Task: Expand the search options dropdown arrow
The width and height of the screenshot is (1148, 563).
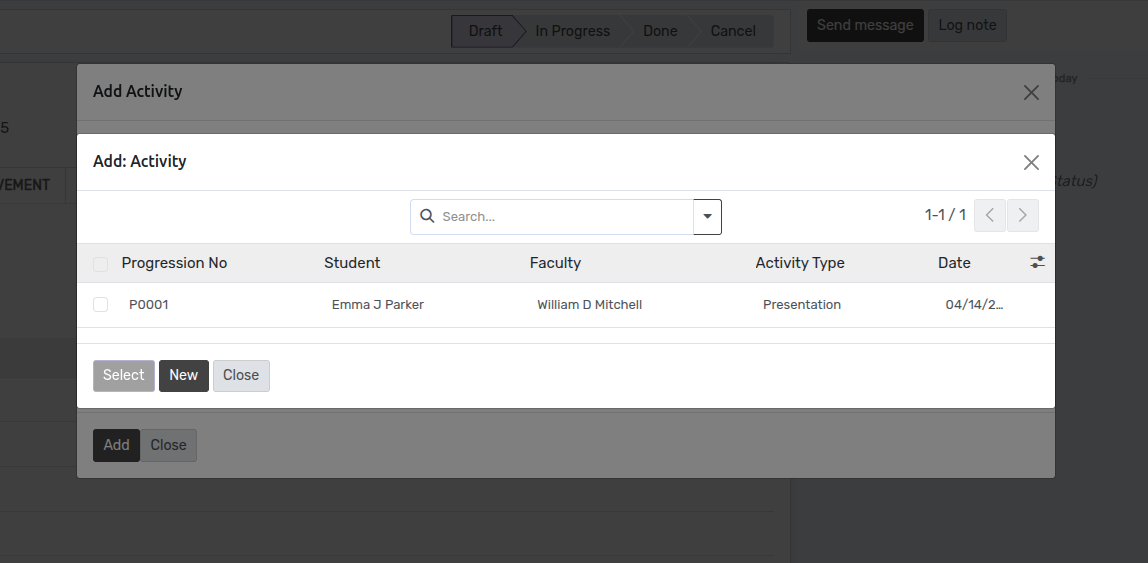Action: click(x=707, y=216)
